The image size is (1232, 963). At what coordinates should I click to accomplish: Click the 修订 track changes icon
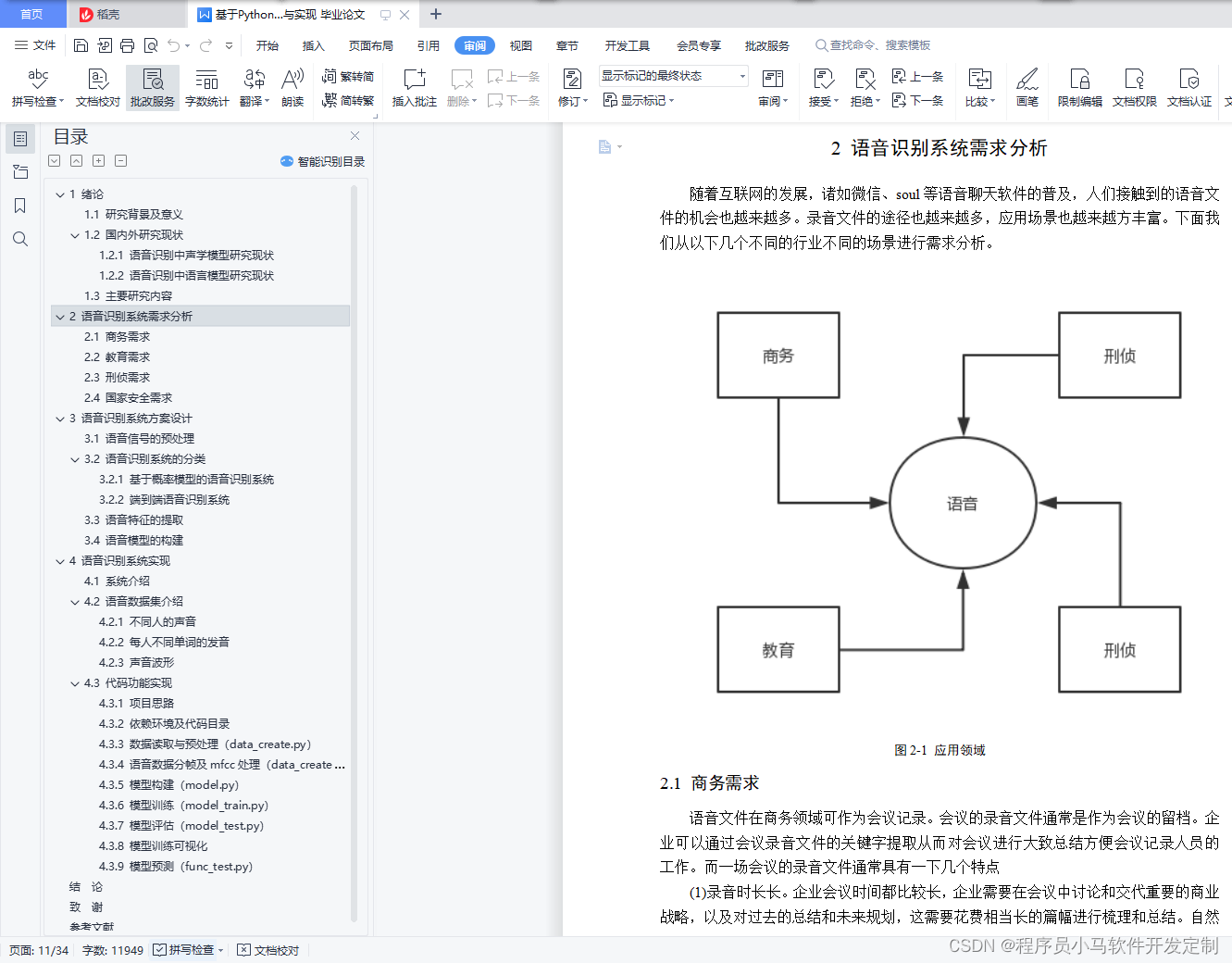click(572, 79)
